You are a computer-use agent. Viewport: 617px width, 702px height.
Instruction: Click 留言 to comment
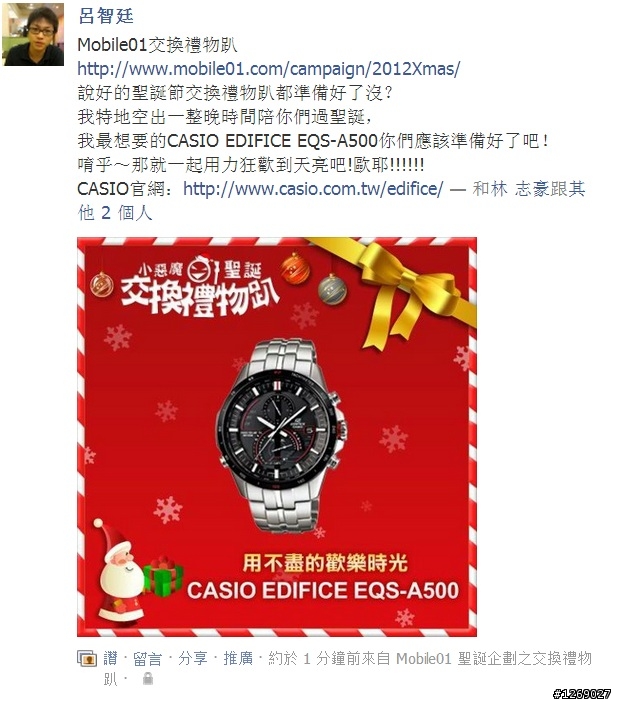pos(147,659)
